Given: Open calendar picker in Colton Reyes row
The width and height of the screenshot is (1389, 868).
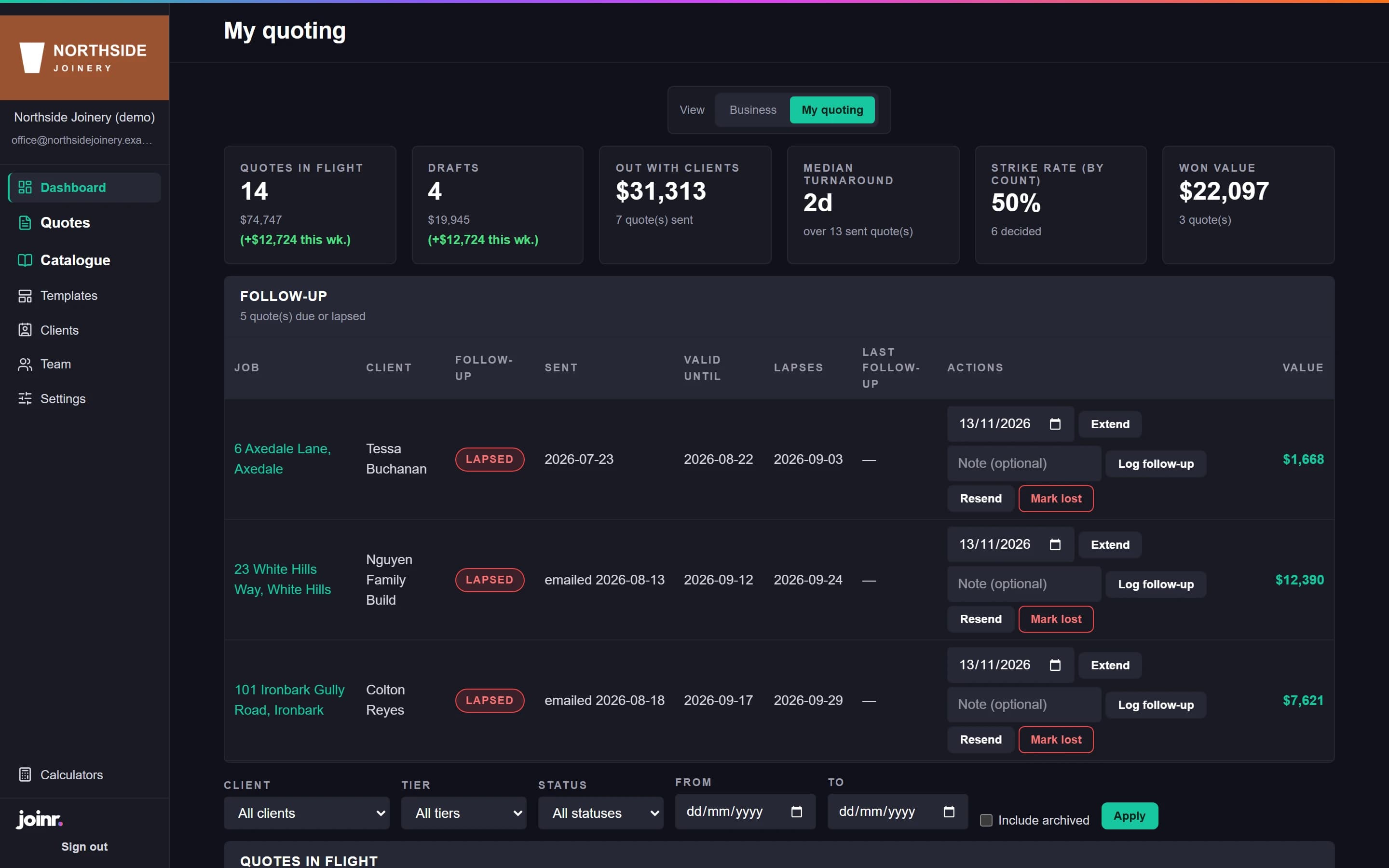Looking at the screenshot, I should (x=1055, y=665).
